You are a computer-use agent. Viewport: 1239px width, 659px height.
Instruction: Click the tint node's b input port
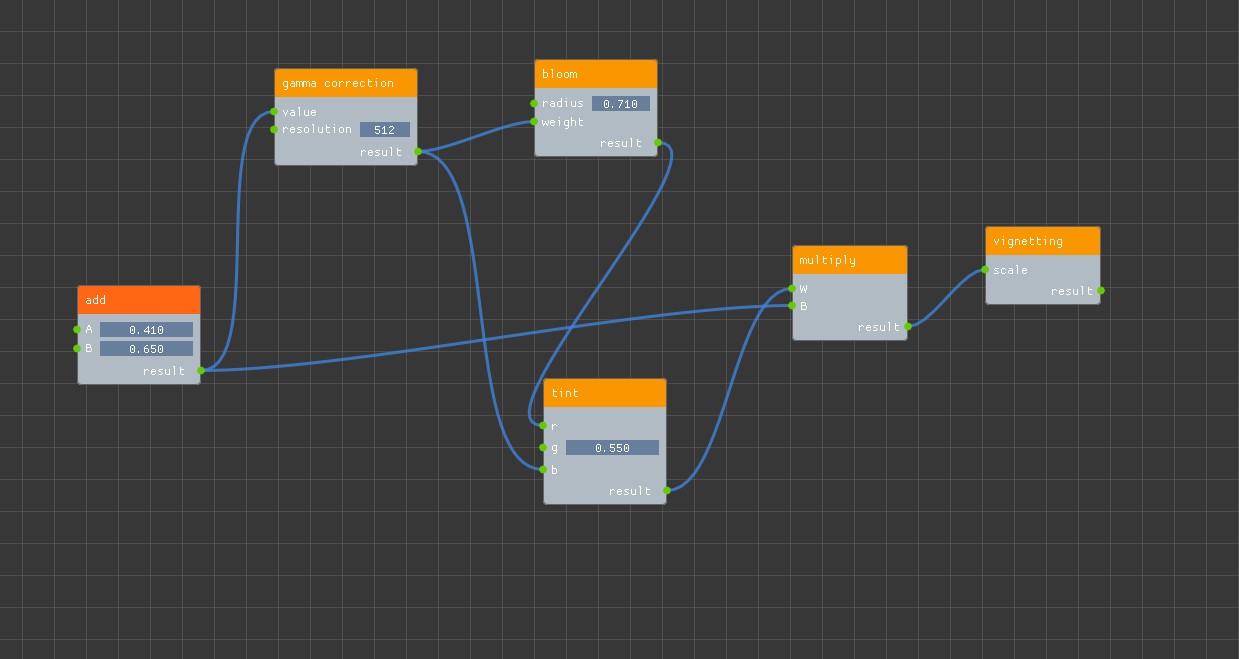tap(544, 470)
